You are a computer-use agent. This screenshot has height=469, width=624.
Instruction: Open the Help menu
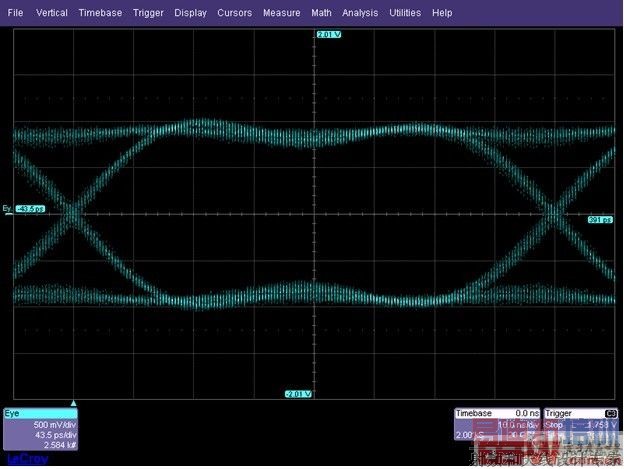(x=442, y=13)
